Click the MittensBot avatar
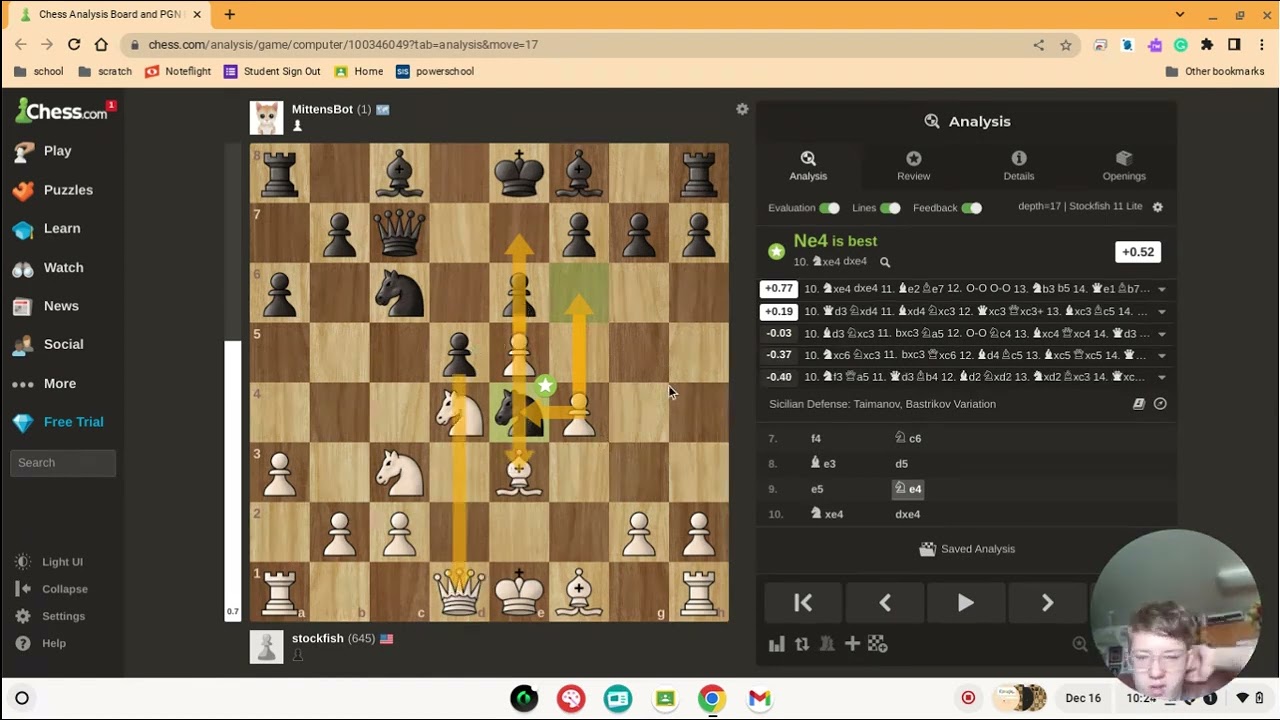Viewport: 1280px width, 720px height. click(x=266, y=117)
